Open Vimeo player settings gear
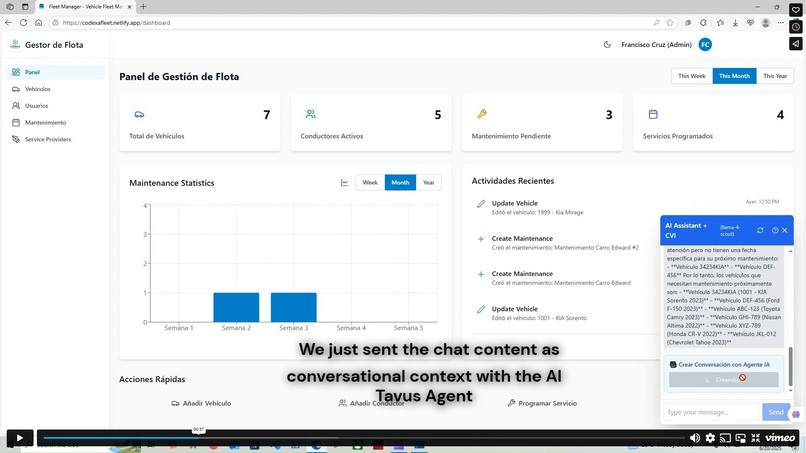 pos(710,438)
